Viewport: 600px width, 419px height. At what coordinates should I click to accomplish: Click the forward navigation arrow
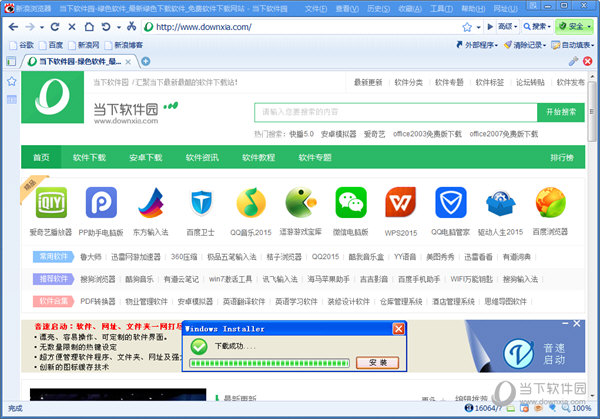pos(30,27)
